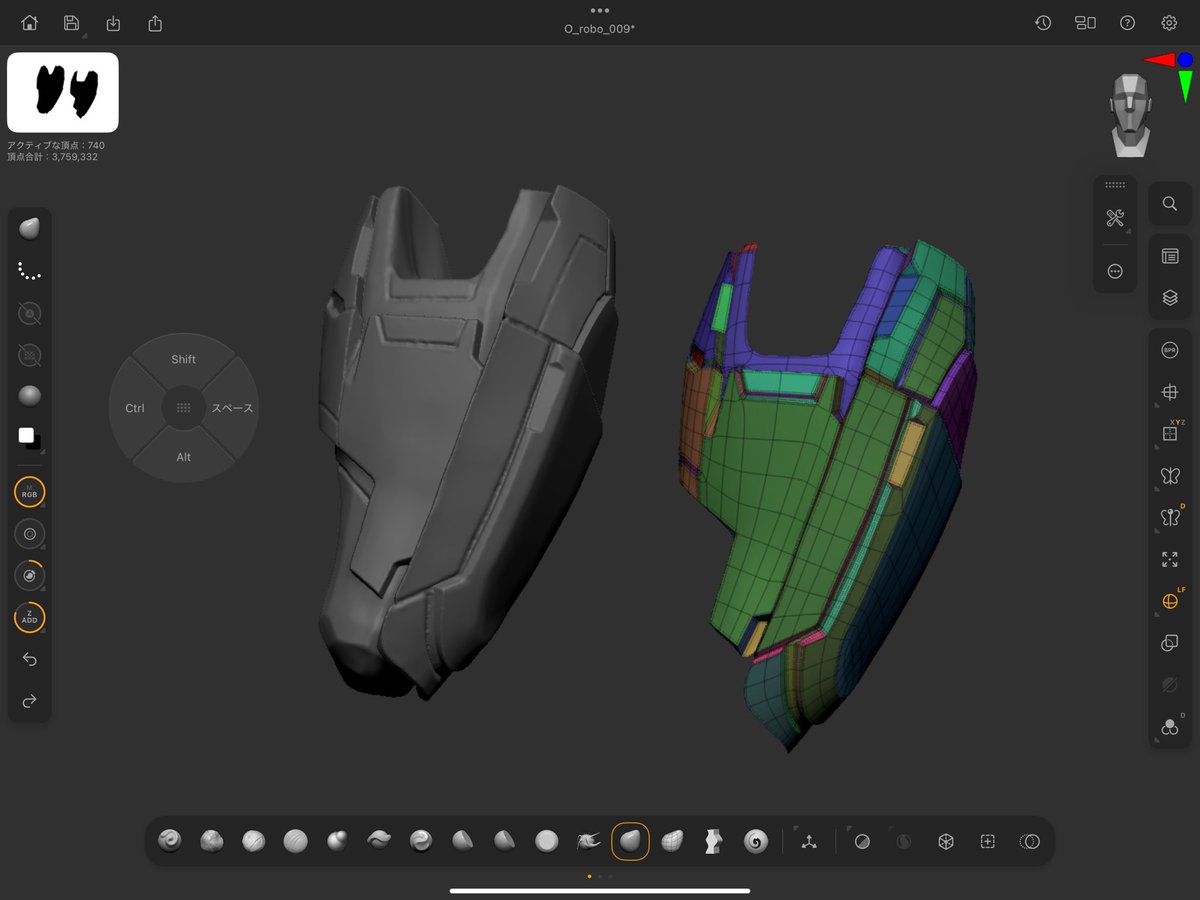Toggle the dynamic symmetry butterfly with D
Screen dimensions: 1200x900
1169,517
